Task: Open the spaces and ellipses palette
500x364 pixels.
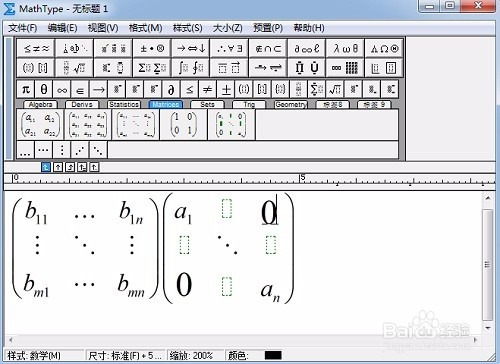Action: point(74,49)
